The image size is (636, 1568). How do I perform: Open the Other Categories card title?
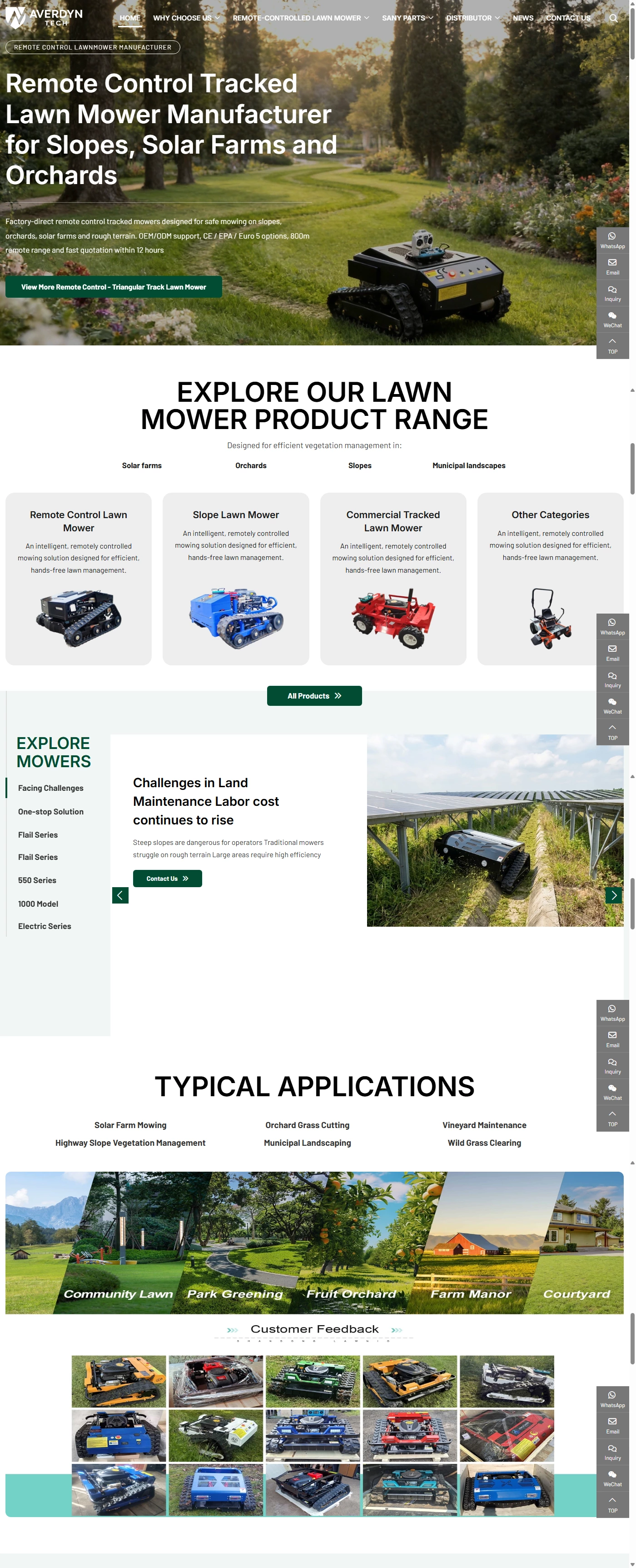click(550, 515)
